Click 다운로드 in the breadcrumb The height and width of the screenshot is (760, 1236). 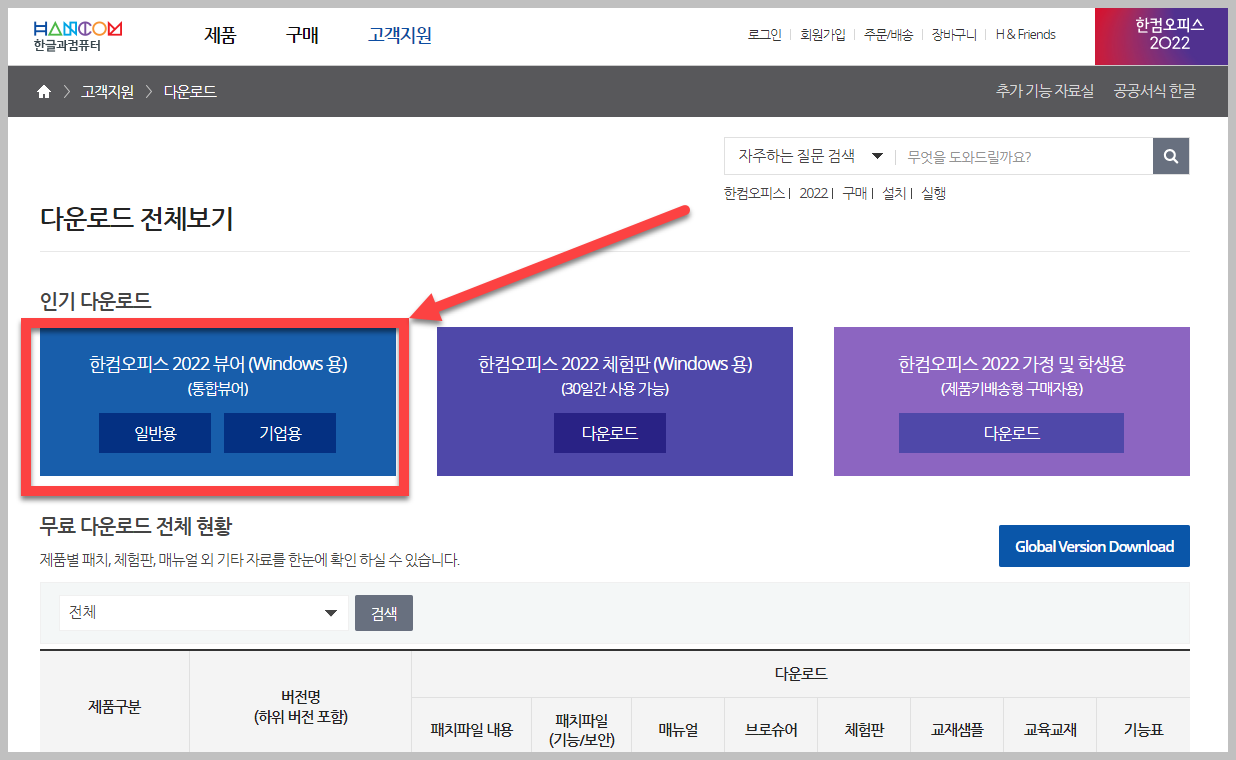190,92
